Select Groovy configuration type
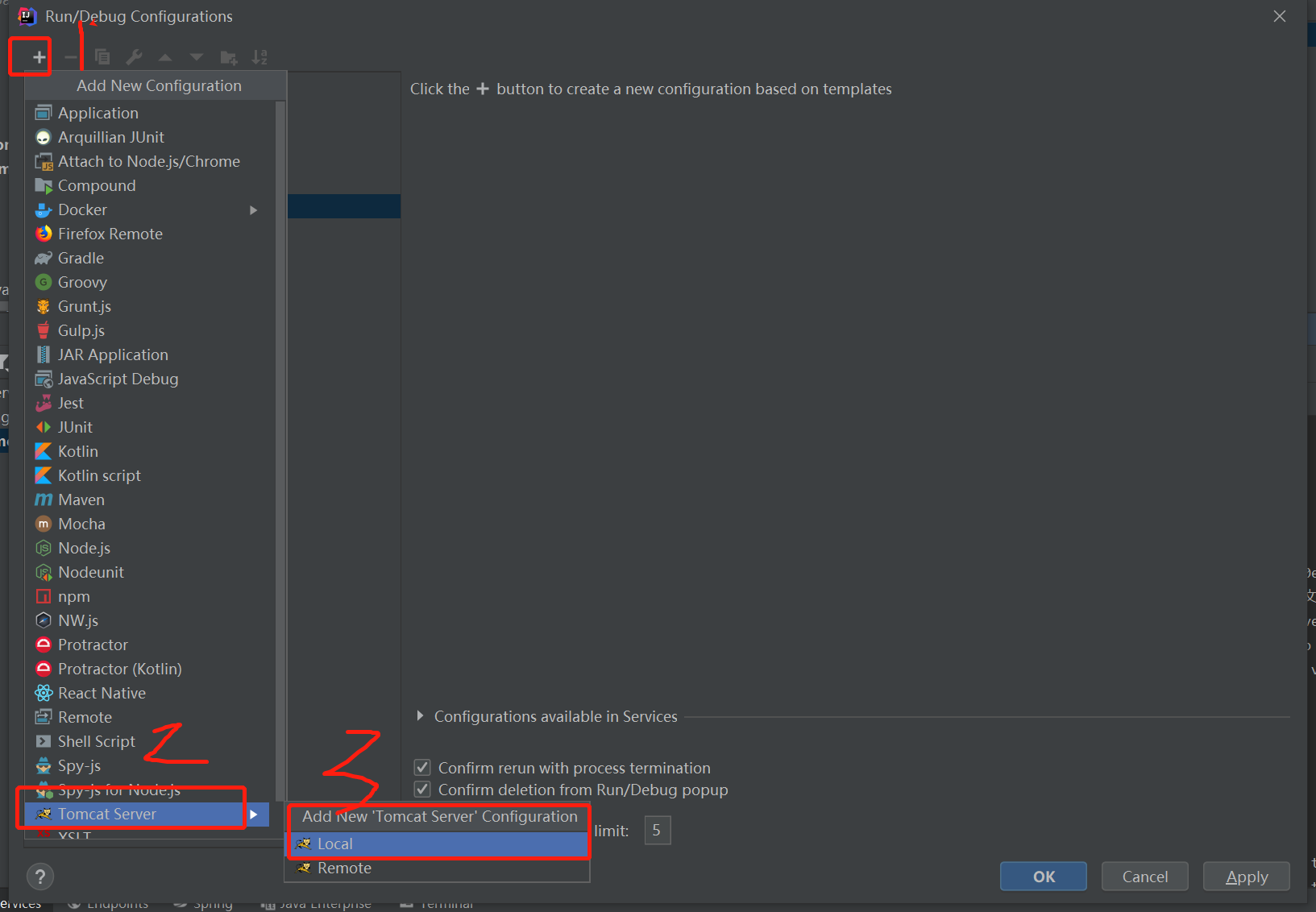Screen dimensions: 1316x912 click(150, 282)
